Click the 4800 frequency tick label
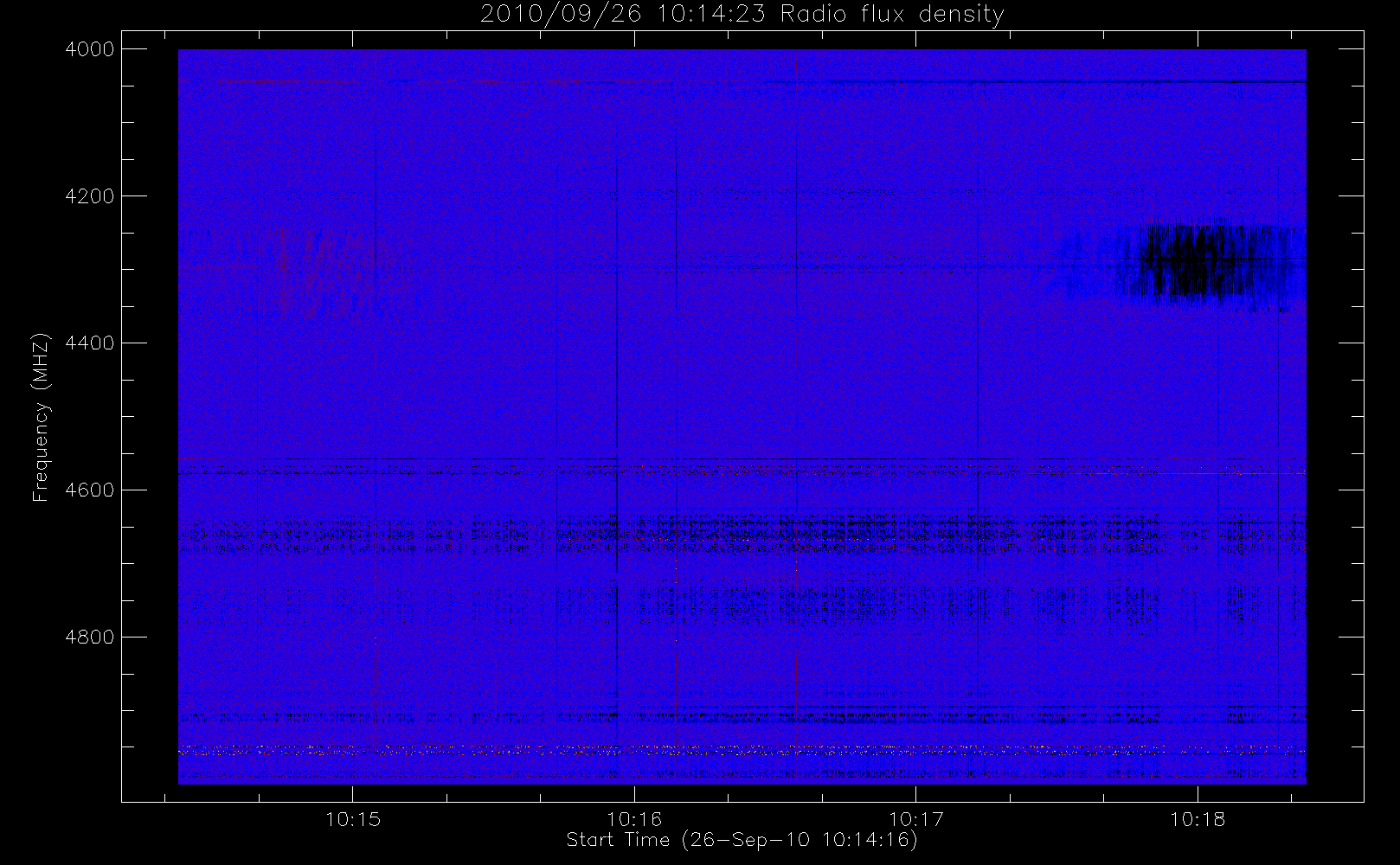 coord(90,638)
